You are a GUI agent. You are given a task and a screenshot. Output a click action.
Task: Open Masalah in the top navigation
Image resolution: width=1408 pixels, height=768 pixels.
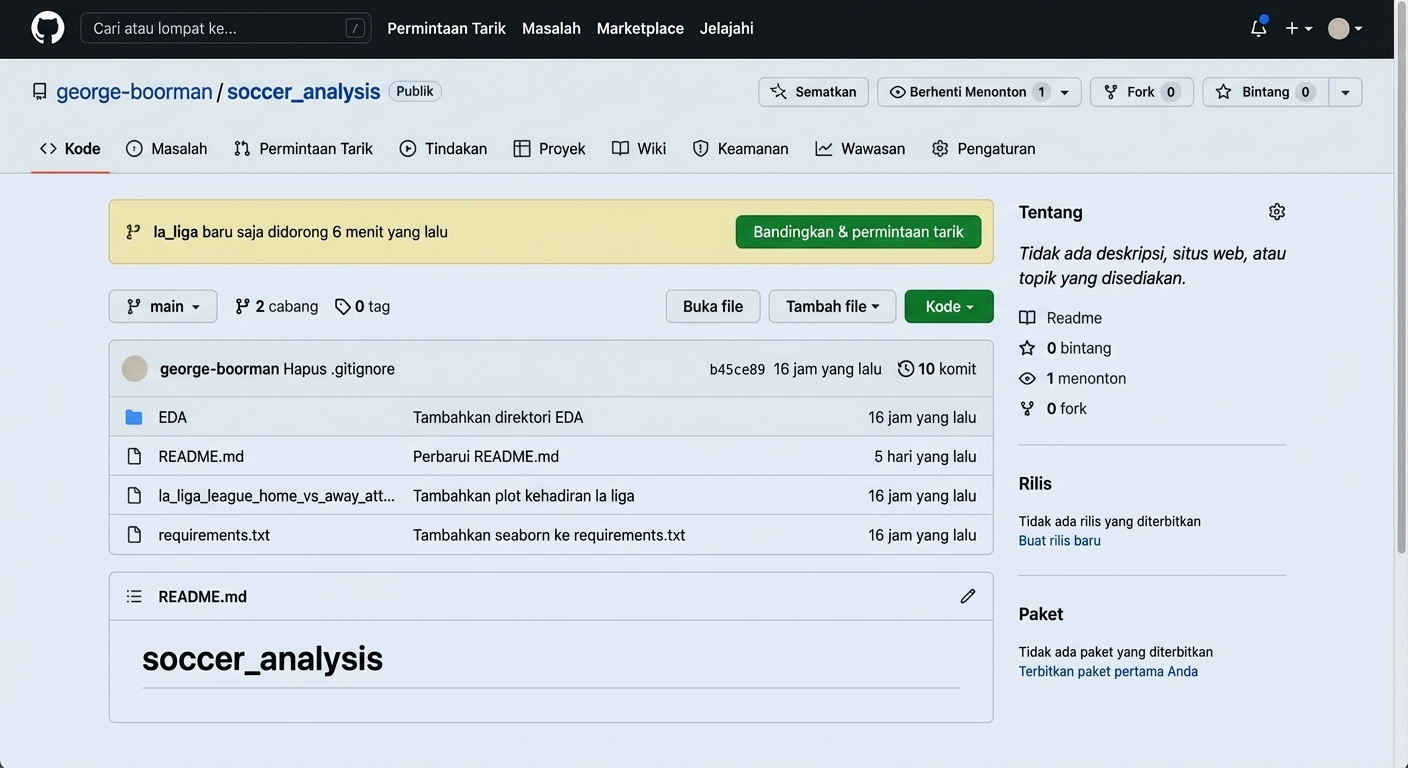coord(551,28)
